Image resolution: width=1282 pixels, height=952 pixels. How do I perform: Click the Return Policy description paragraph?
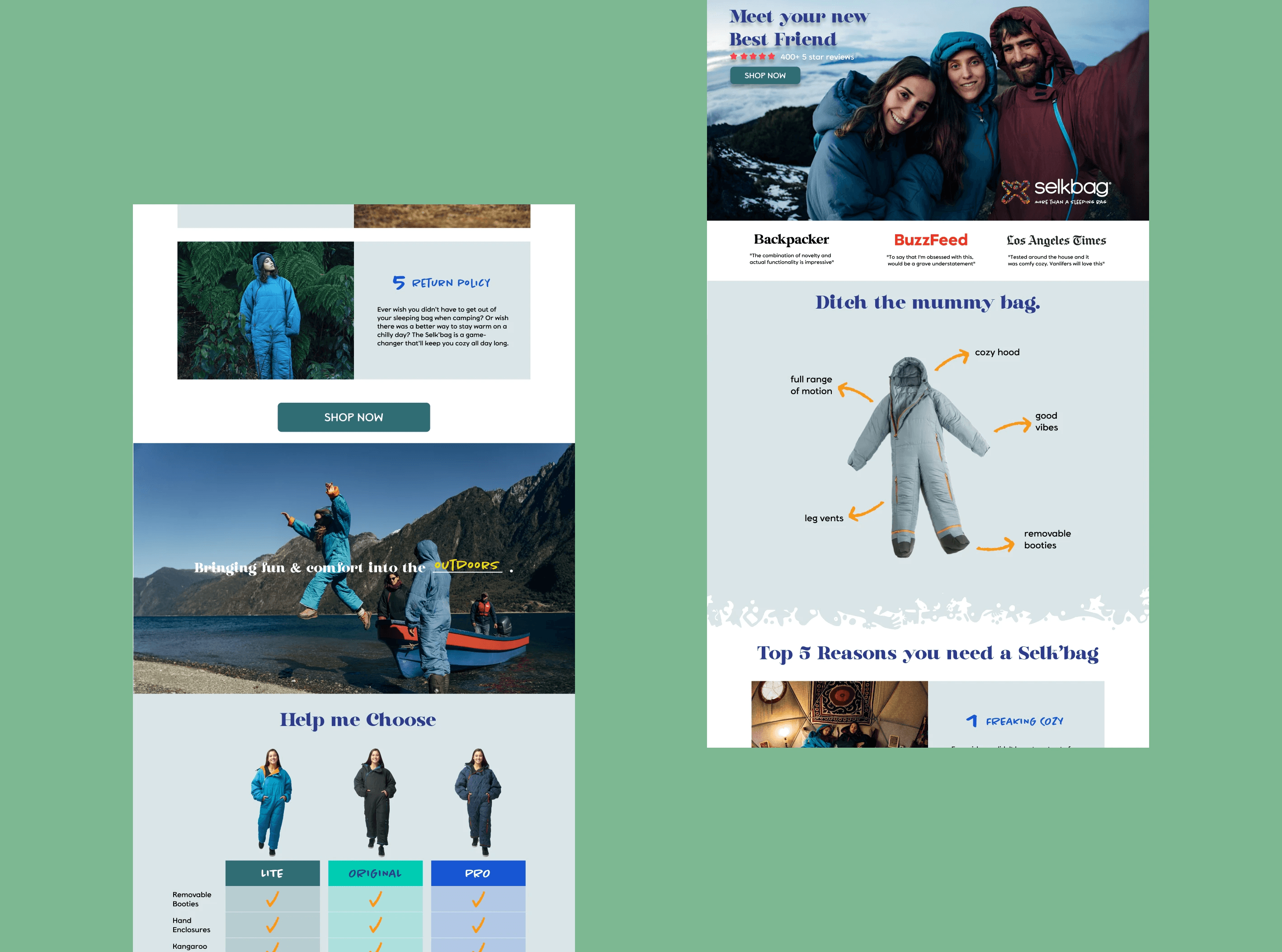[x=443, y=326]
